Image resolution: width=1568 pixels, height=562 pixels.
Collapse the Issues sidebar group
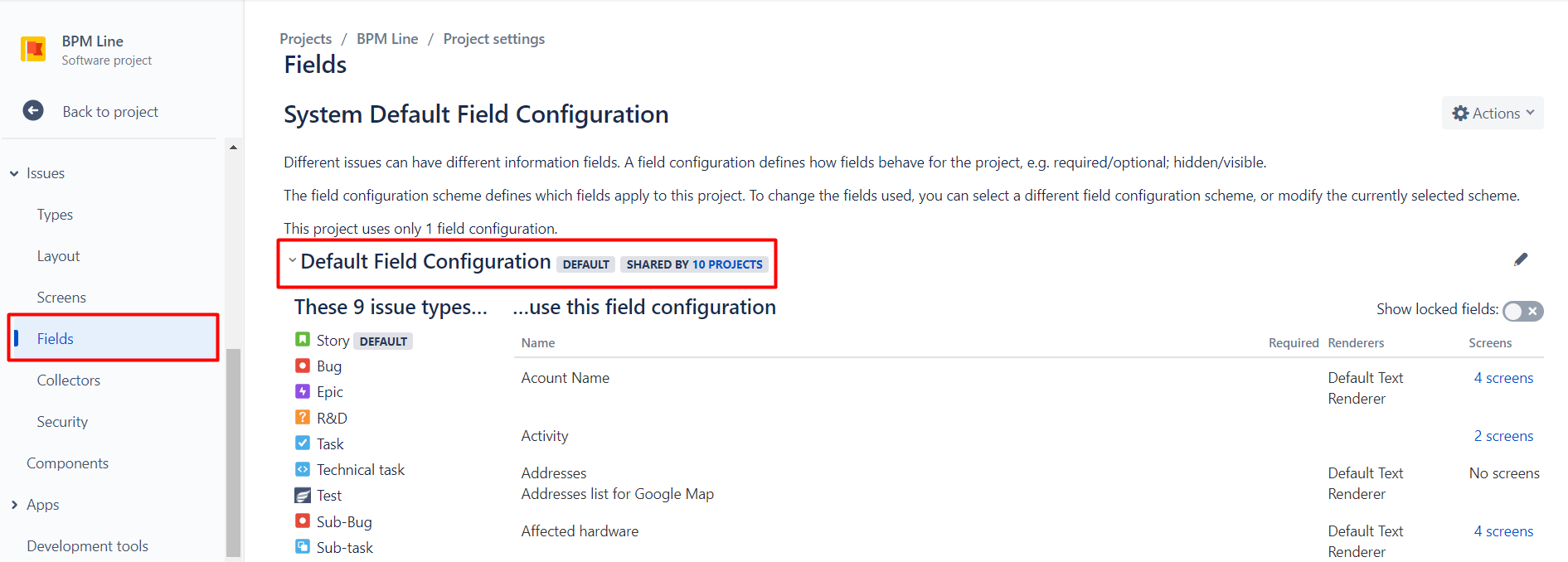(x=14, y=173)
